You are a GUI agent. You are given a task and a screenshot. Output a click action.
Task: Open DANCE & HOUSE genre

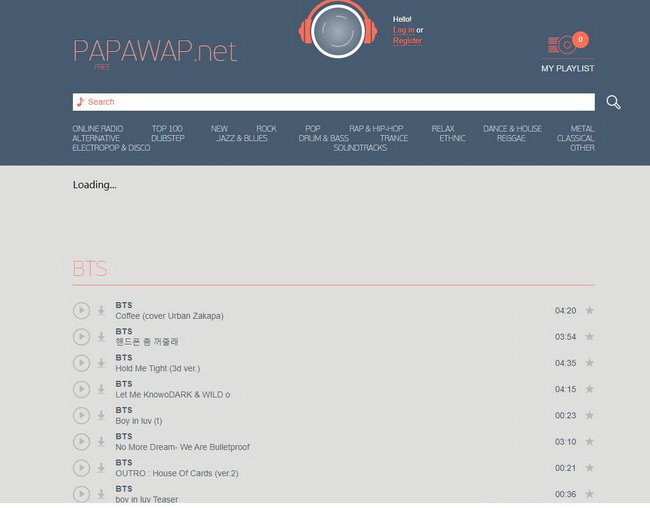click(512, 129)
